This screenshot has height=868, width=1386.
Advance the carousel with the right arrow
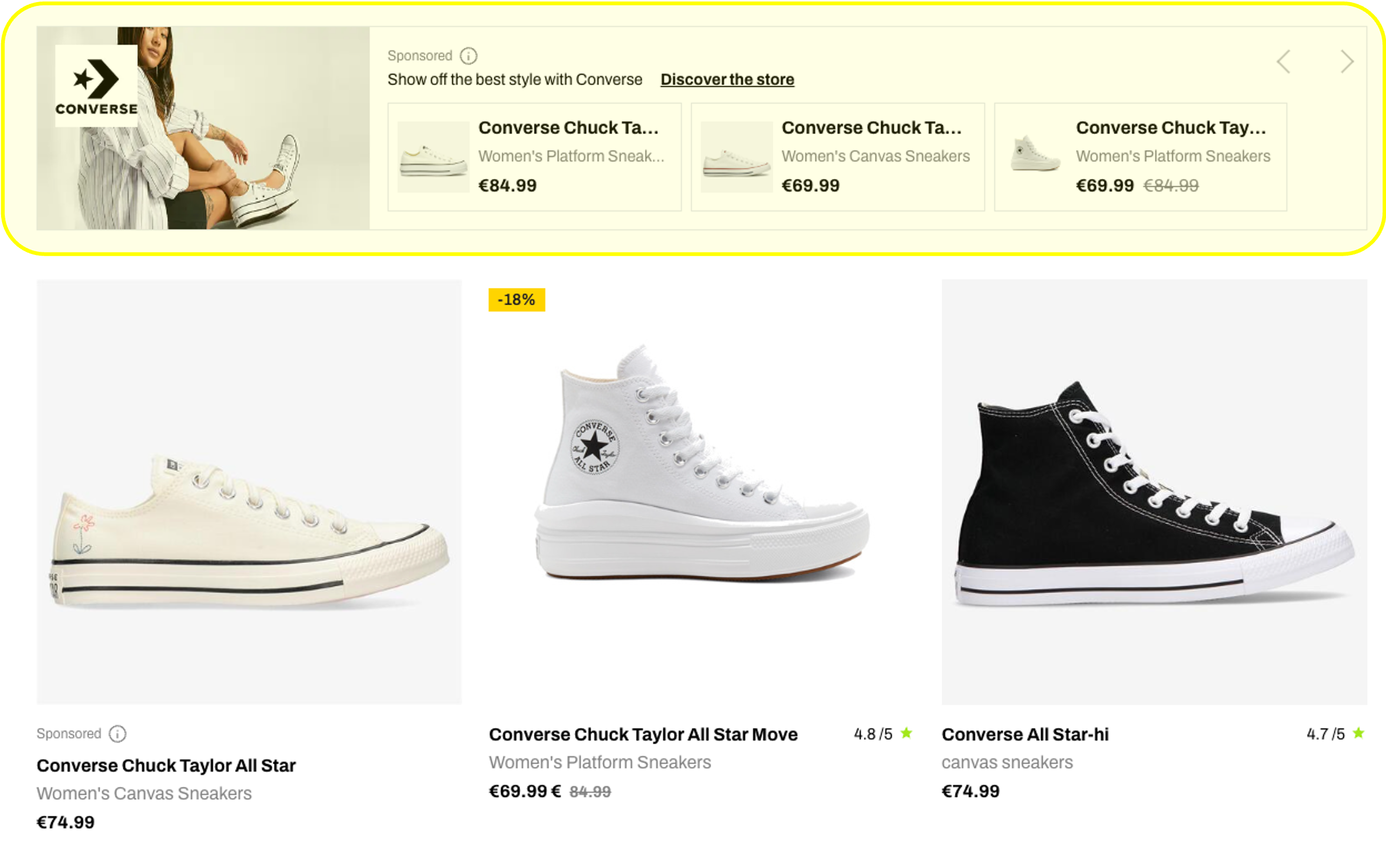[1346, 61]
